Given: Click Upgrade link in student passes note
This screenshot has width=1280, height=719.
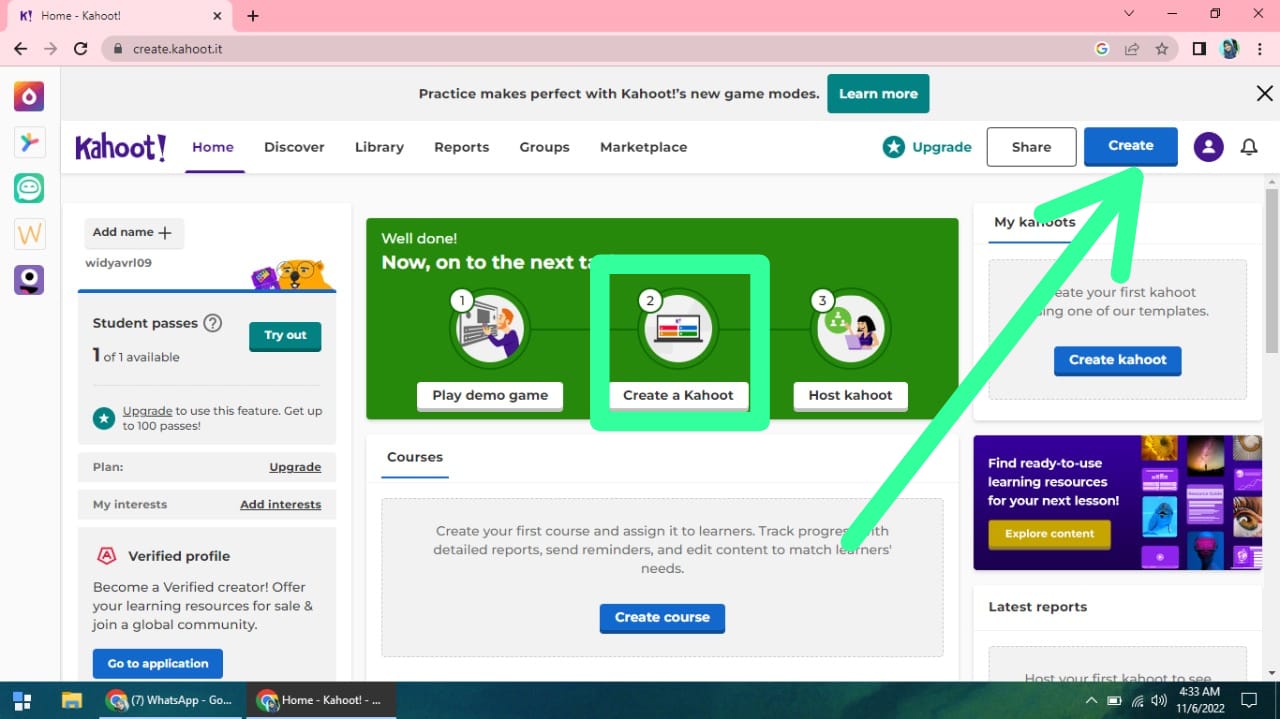Looking at the screenshot, I should tap(147, 411).
